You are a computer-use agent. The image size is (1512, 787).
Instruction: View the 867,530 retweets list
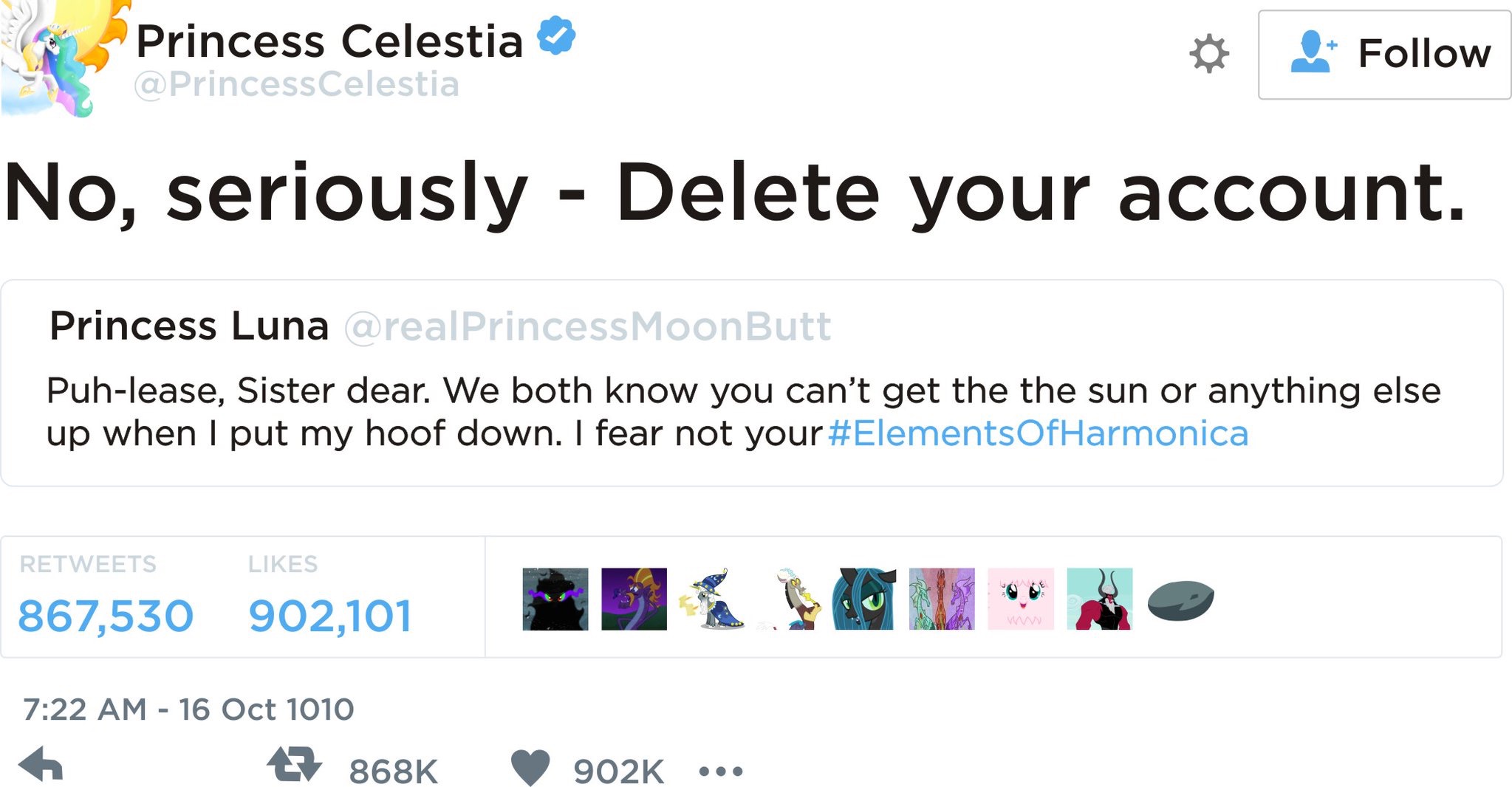pyautogui.click(x=105, y=616)
